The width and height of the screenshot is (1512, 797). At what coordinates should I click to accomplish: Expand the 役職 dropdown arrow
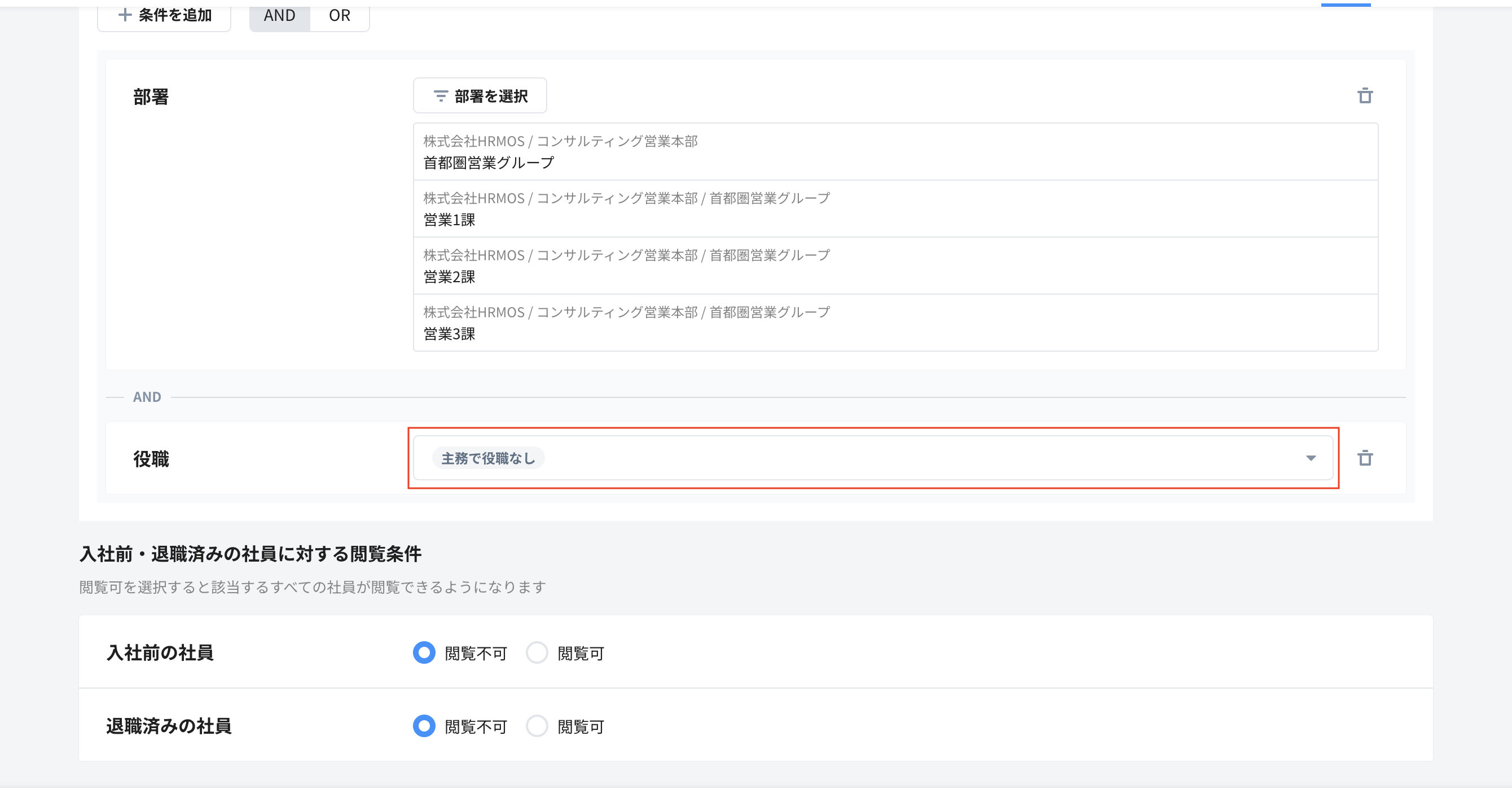[1310, 458]
